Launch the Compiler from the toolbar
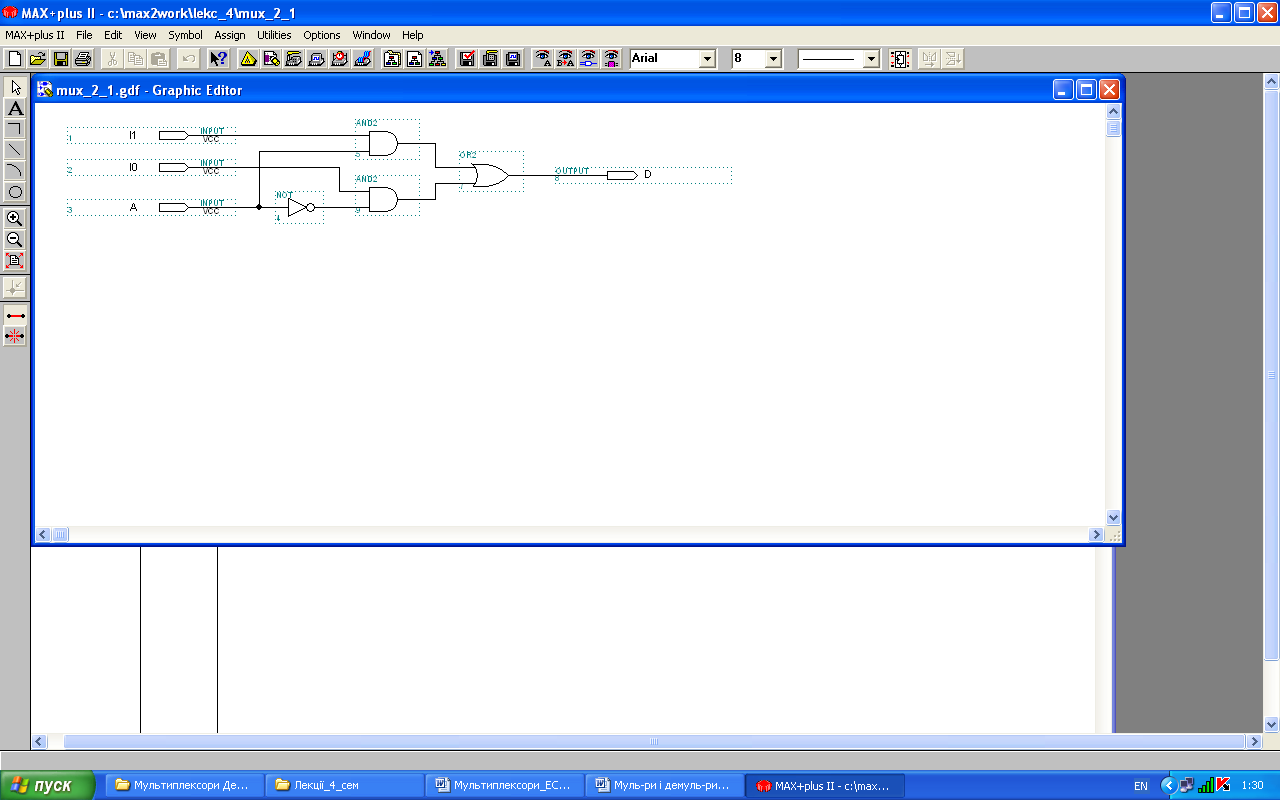Screen dimensions: 1280x800 click(x=294, y=59)
